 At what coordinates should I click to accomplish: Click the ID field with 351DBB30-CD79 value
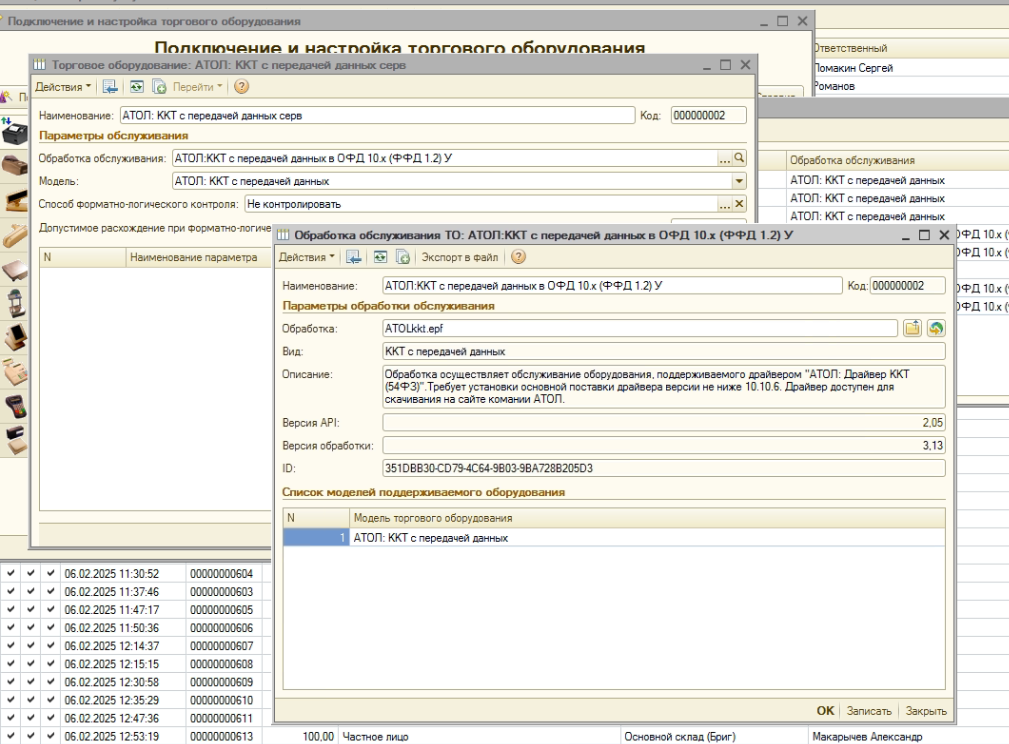pyautogui.click(x=663, y=468)
